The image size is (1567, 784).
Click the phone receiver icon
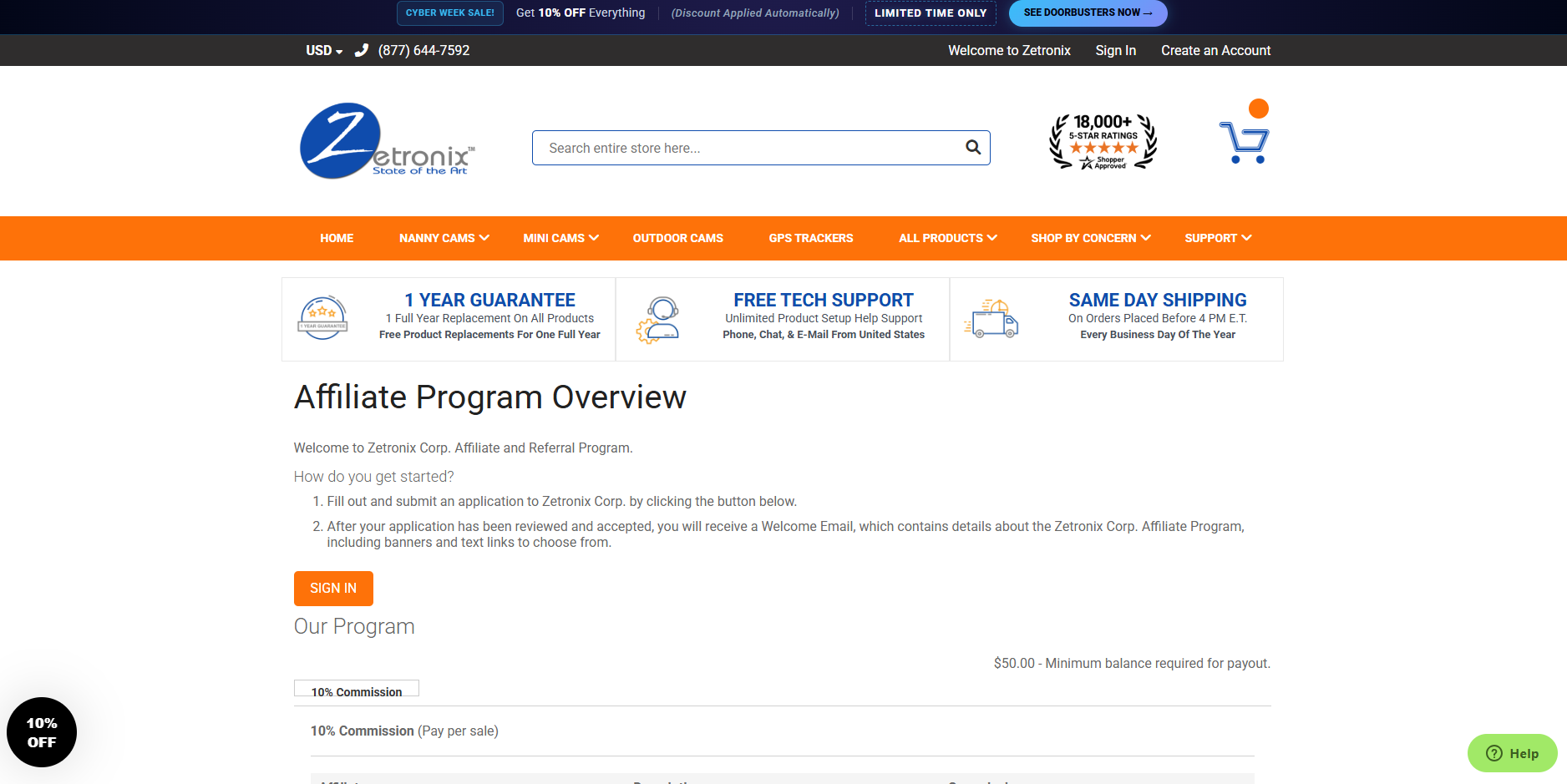[x=361, y=49]
